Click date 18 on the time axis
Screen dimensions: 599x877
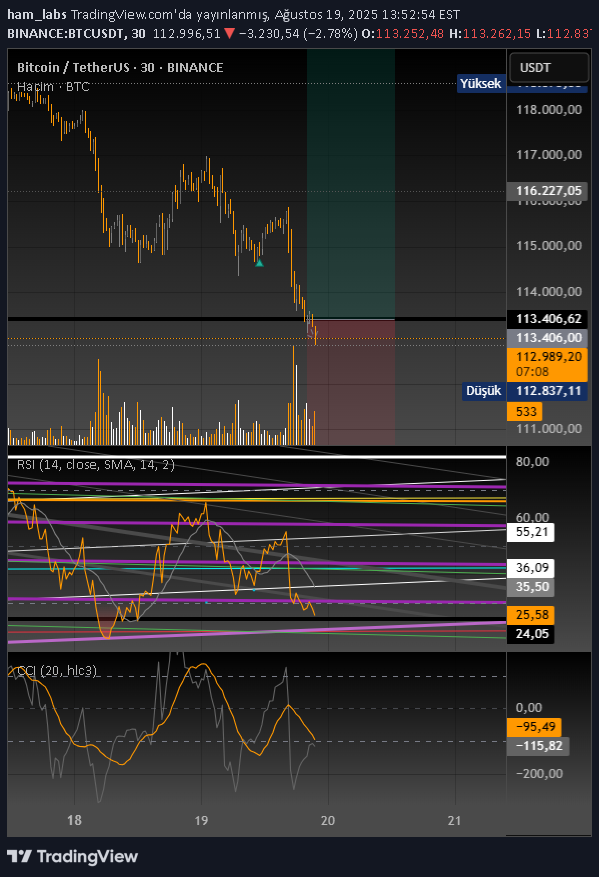point(74,821)
